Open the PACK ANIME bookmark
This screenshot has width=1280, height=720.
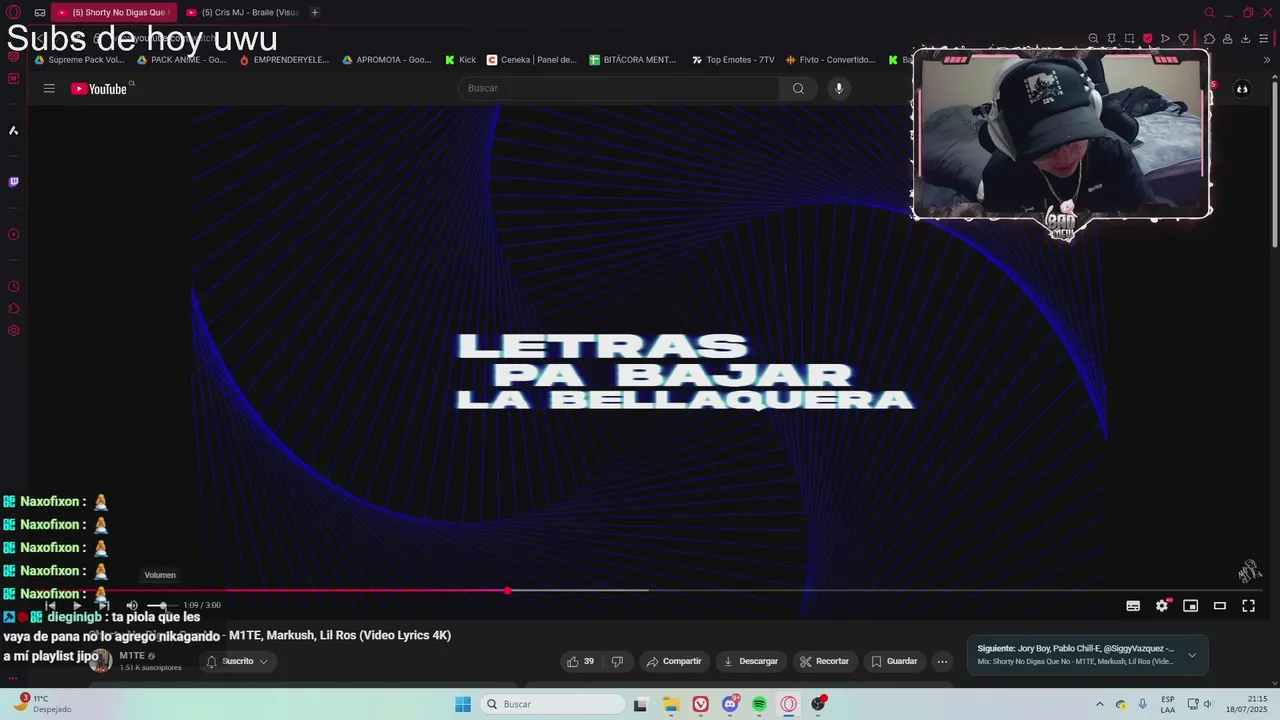click(x=181, y=60)
